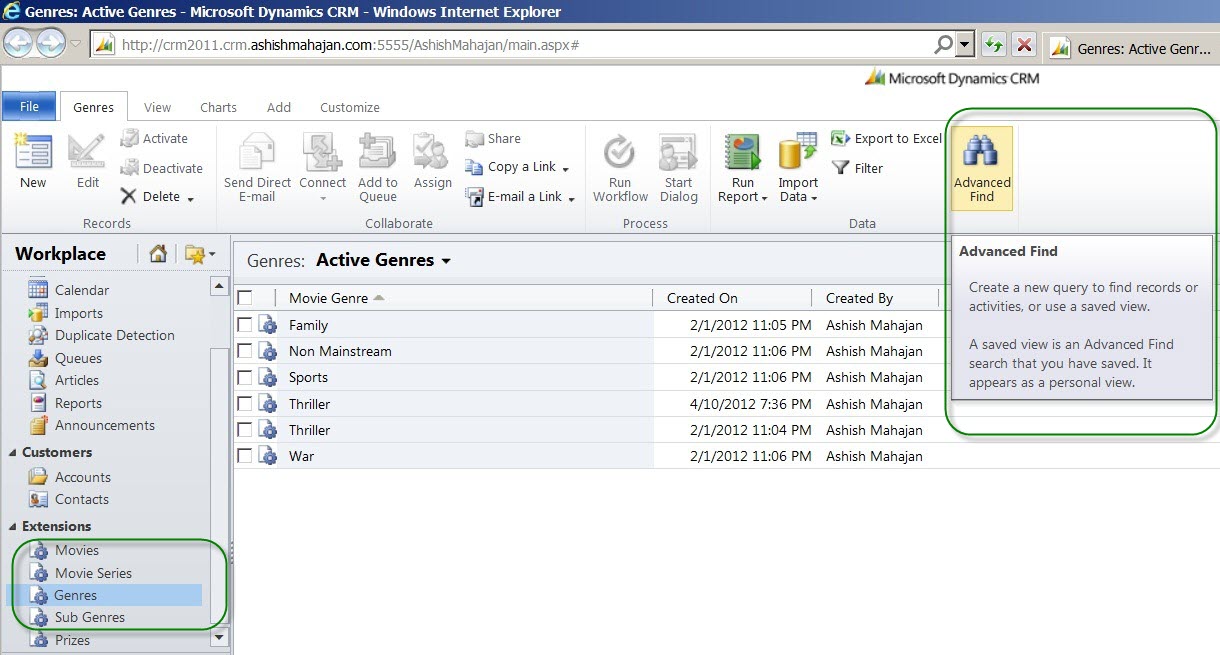Viewport: 1220px width, 655px height.
Task: Check the Sports row checkbox
Action: point(245,377)
